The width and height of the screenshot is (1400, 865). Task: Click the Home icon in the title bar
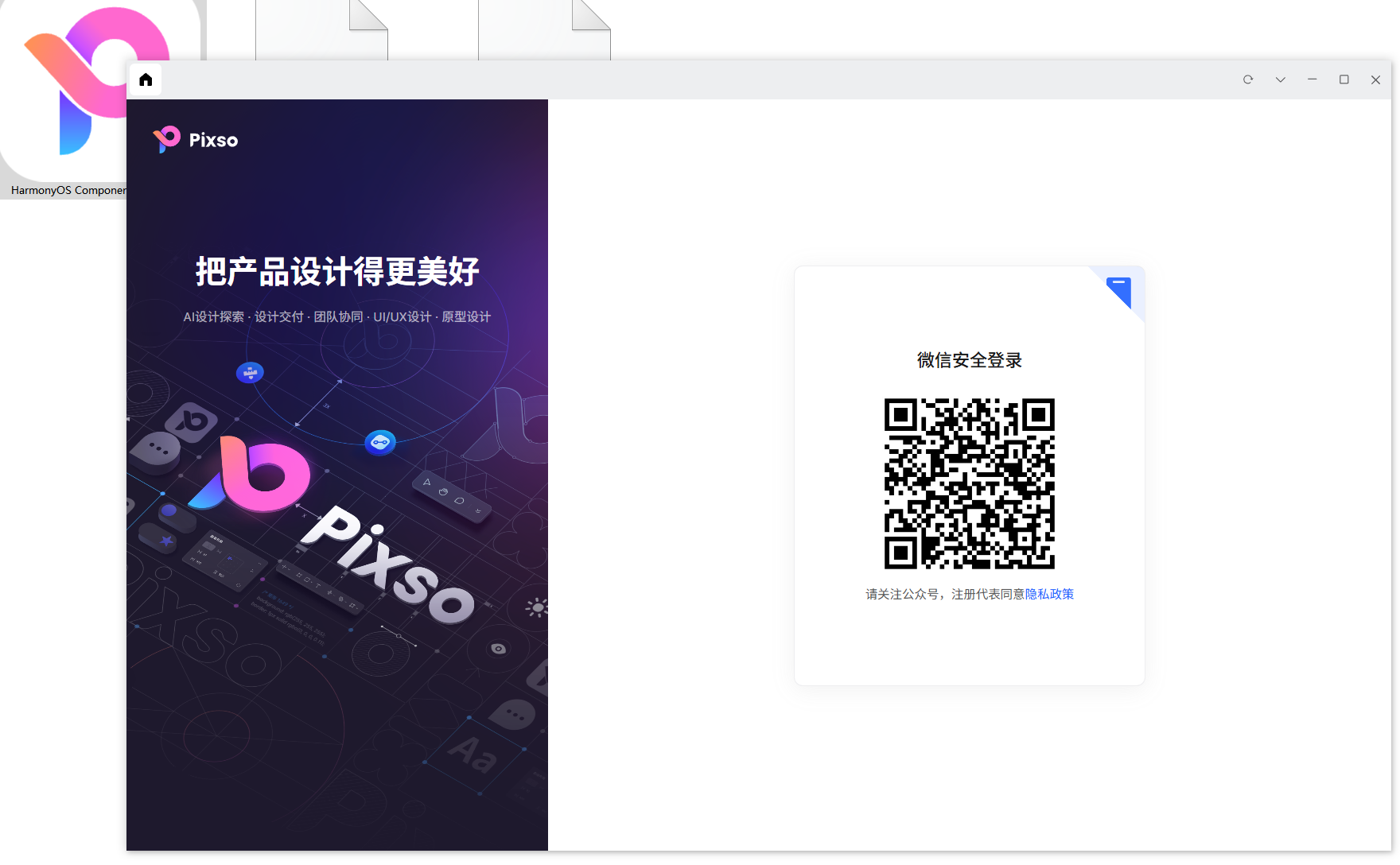pos(146,80)
